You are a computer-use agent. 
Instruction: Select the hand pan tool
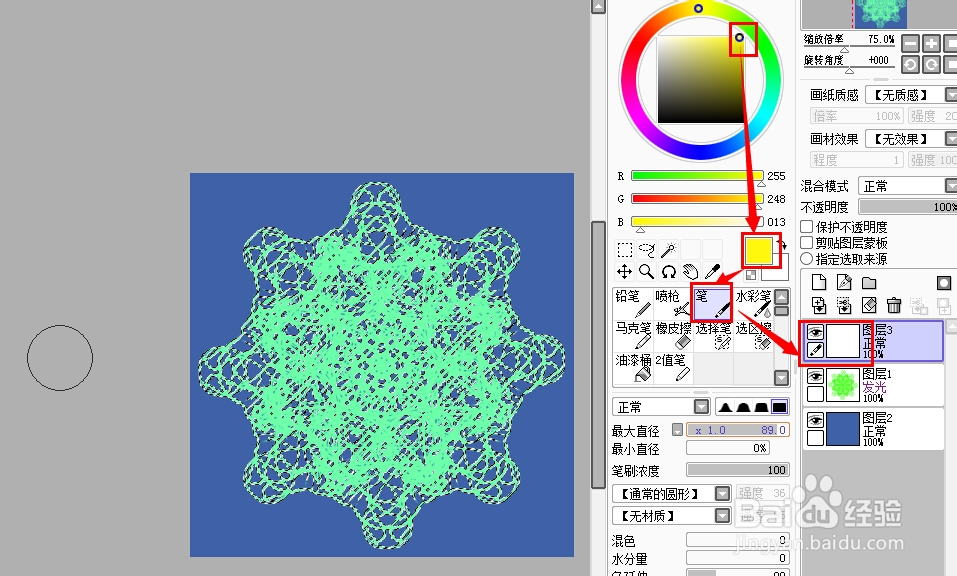coord(690,272)
